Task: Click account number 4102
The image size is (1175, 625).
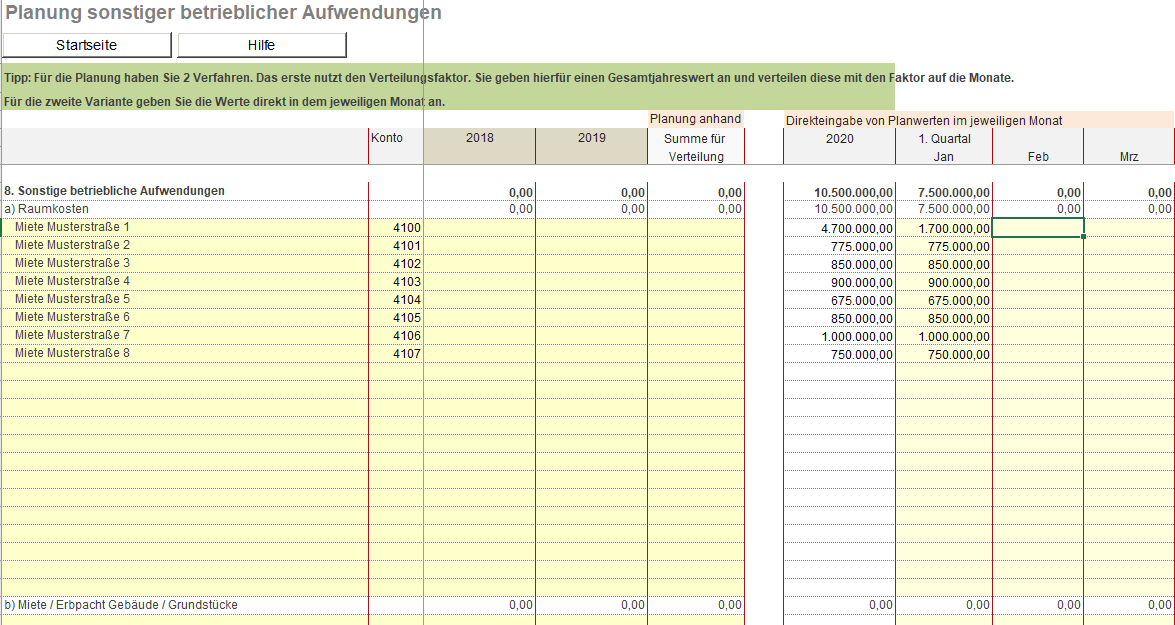Action: pos(407,264)
